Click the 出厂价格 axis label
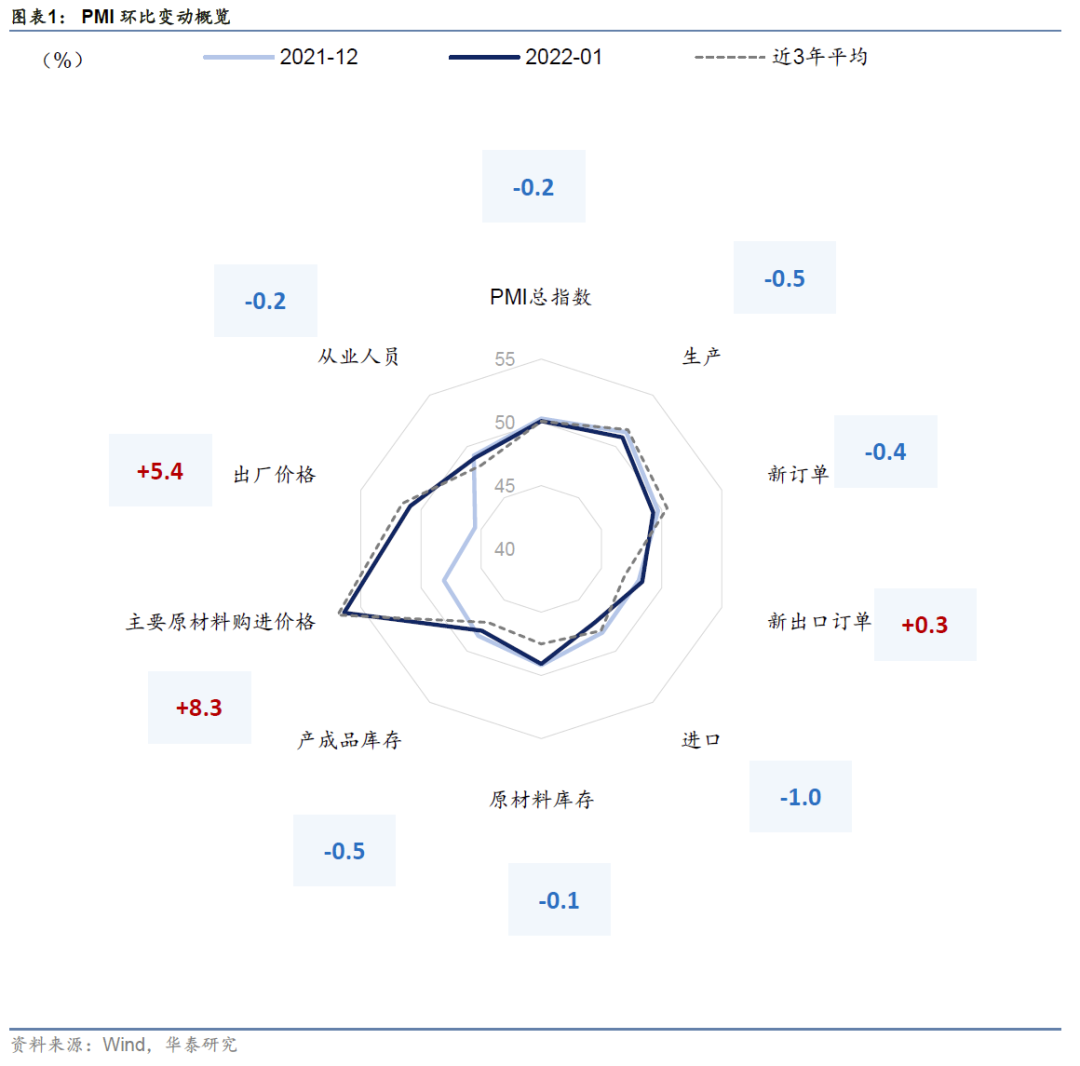 tap(274, 475)
